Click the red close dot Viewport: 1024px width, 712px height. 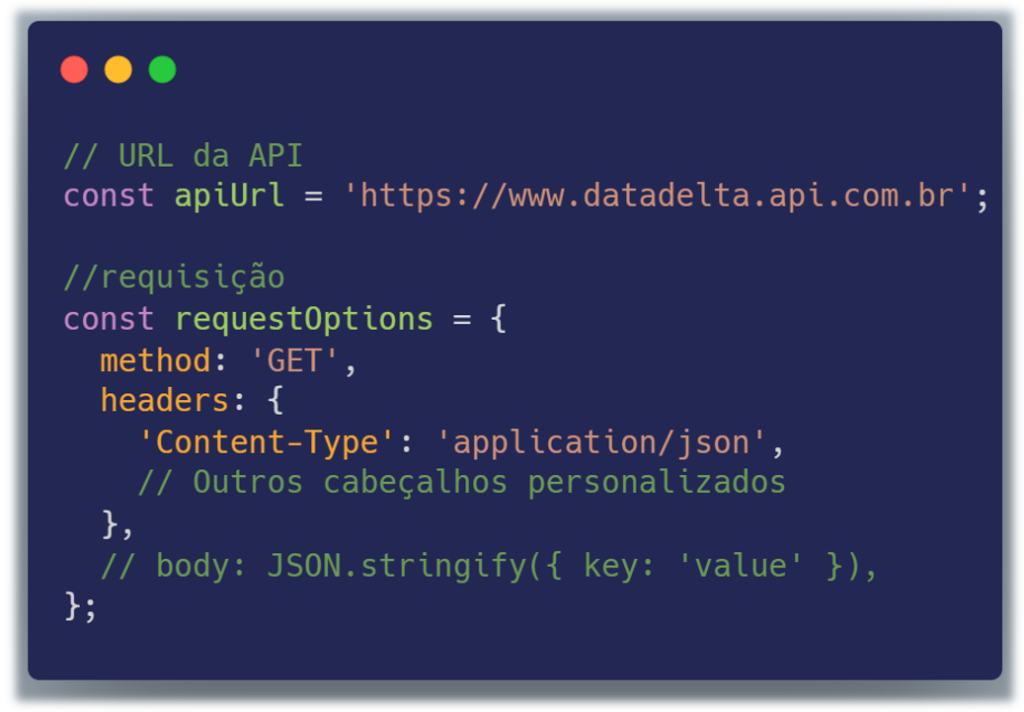pos(74,69)
